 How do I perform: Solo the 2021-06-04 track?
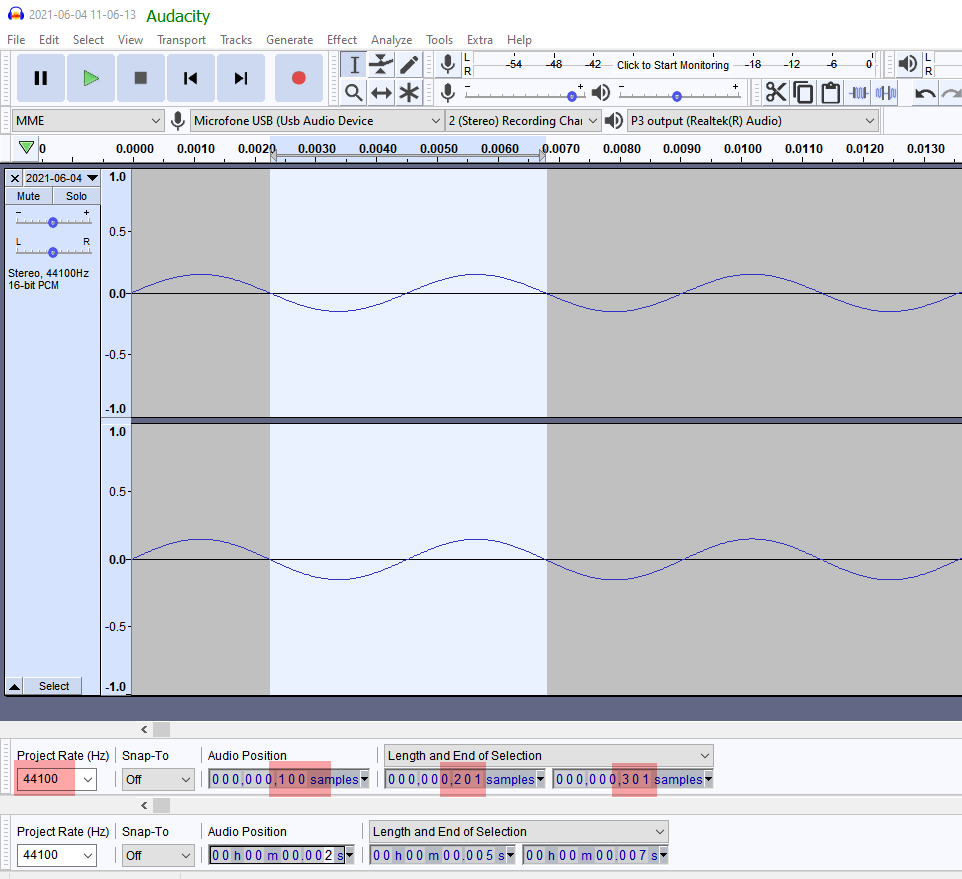76,196
